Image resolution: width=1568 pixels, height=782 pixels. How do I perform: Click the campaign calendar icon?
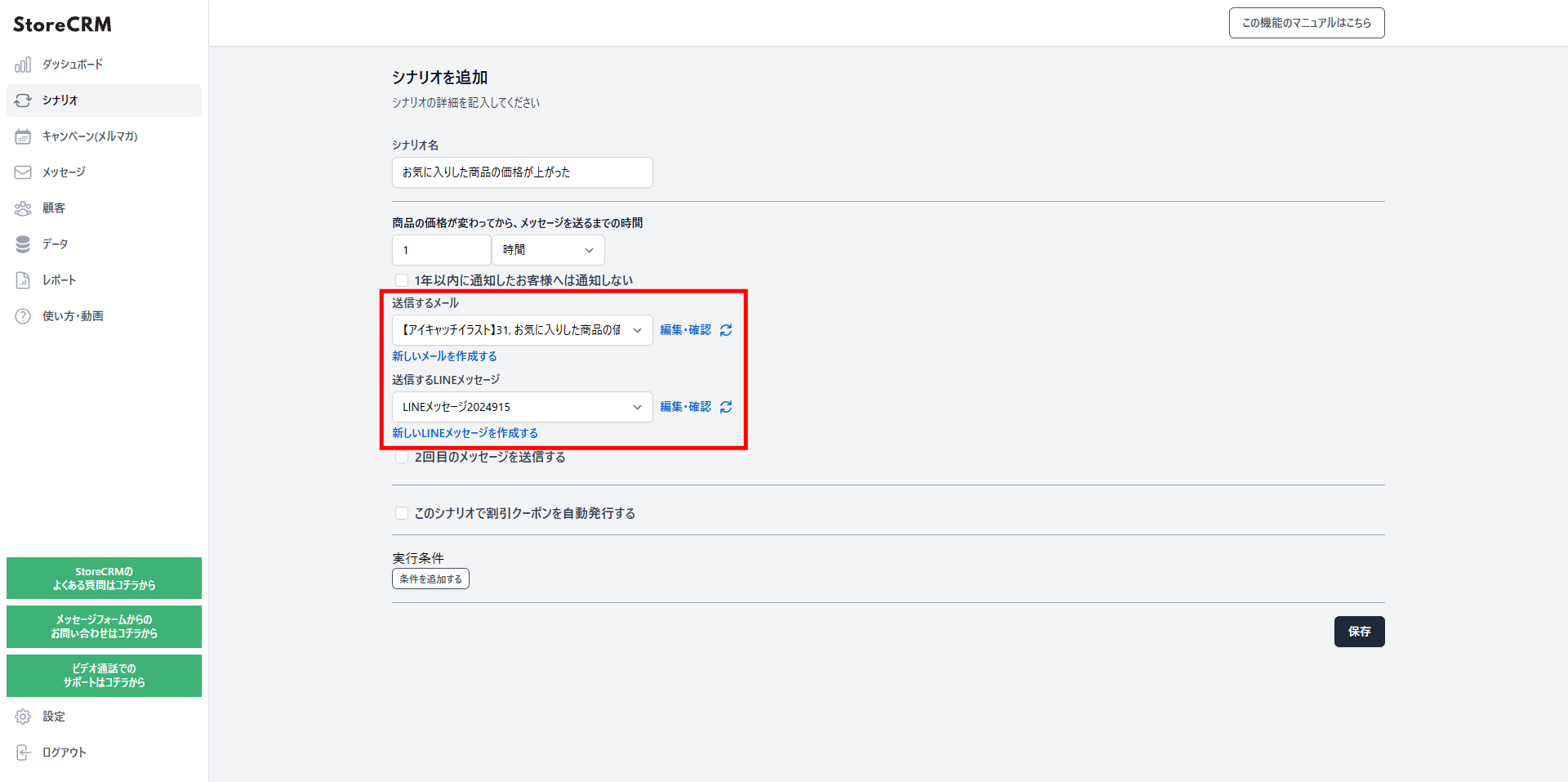coord(23,136)
